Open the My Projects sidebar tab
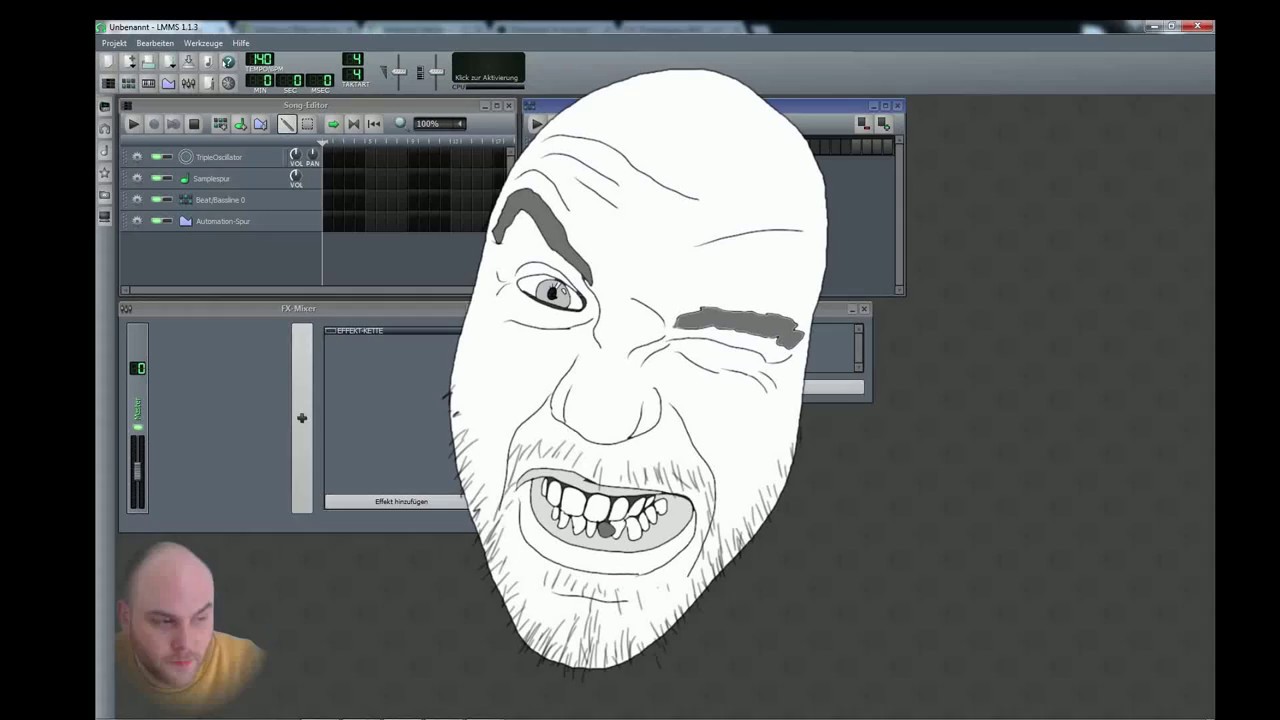The height and width of the screenshot is (720, 1280). [x=104, y=128]
